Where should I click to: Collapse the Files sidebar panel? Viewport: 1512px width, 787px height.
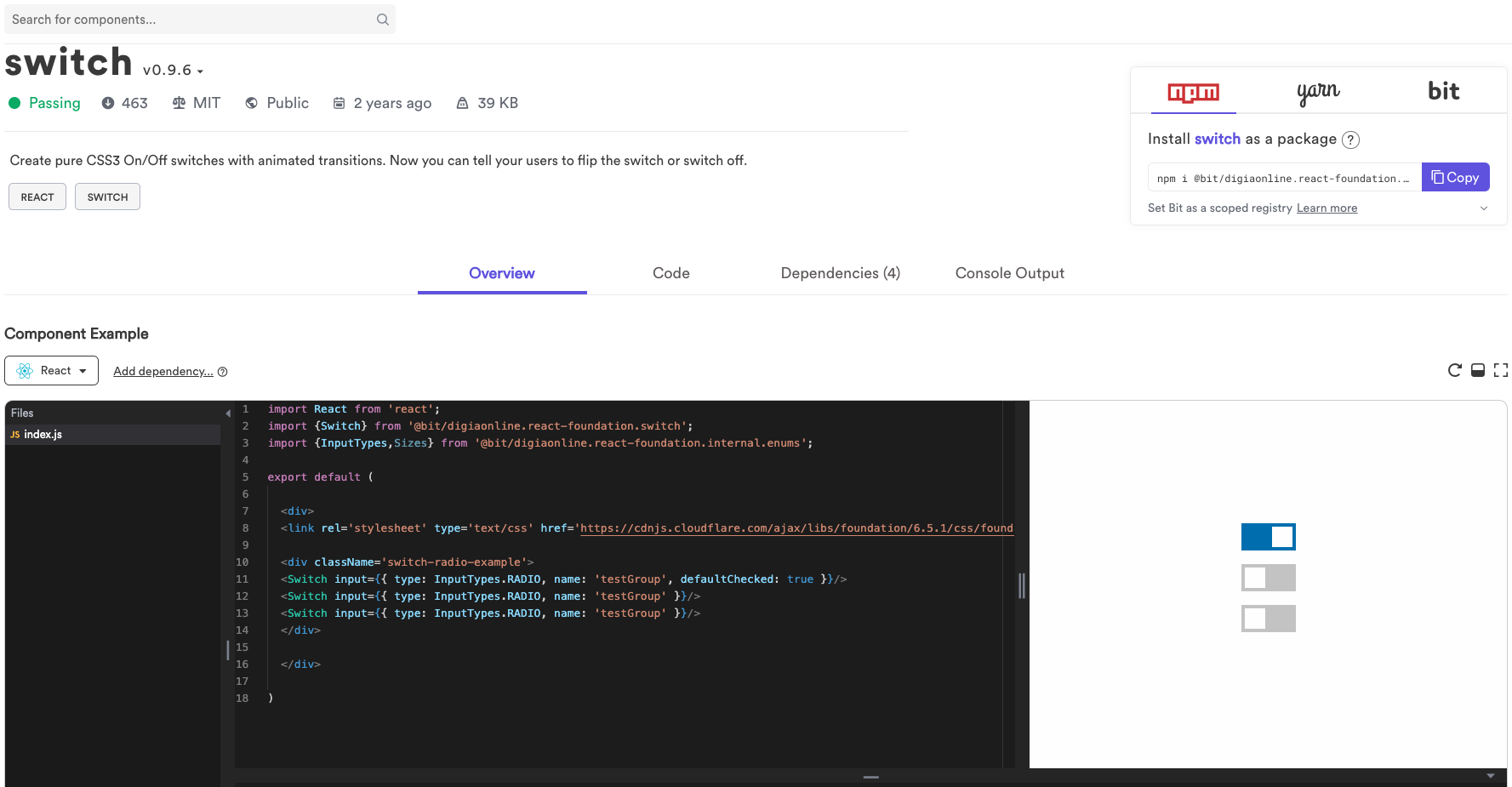point(228,412)
